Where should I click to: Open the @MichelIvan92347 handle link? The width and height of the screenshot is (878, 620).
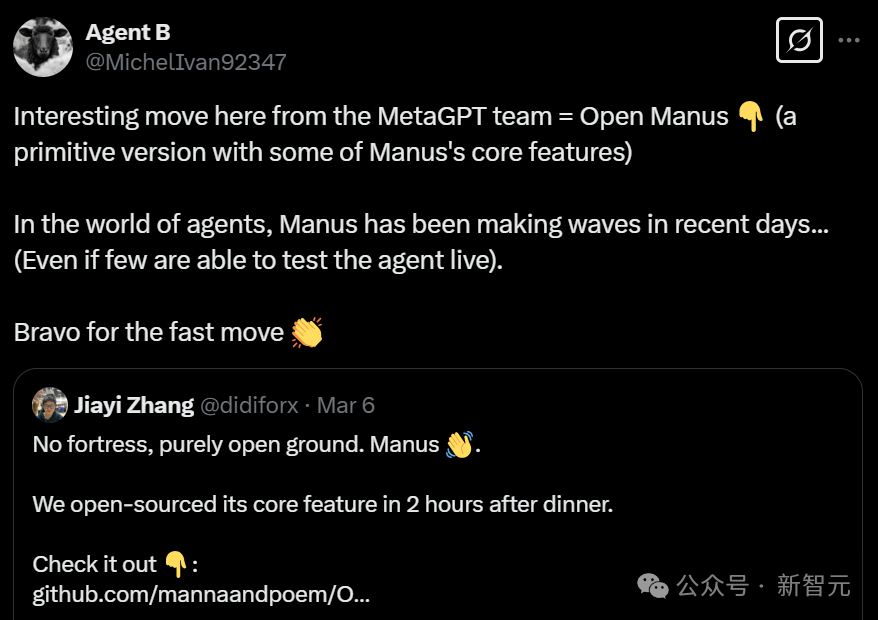point(186,62)
